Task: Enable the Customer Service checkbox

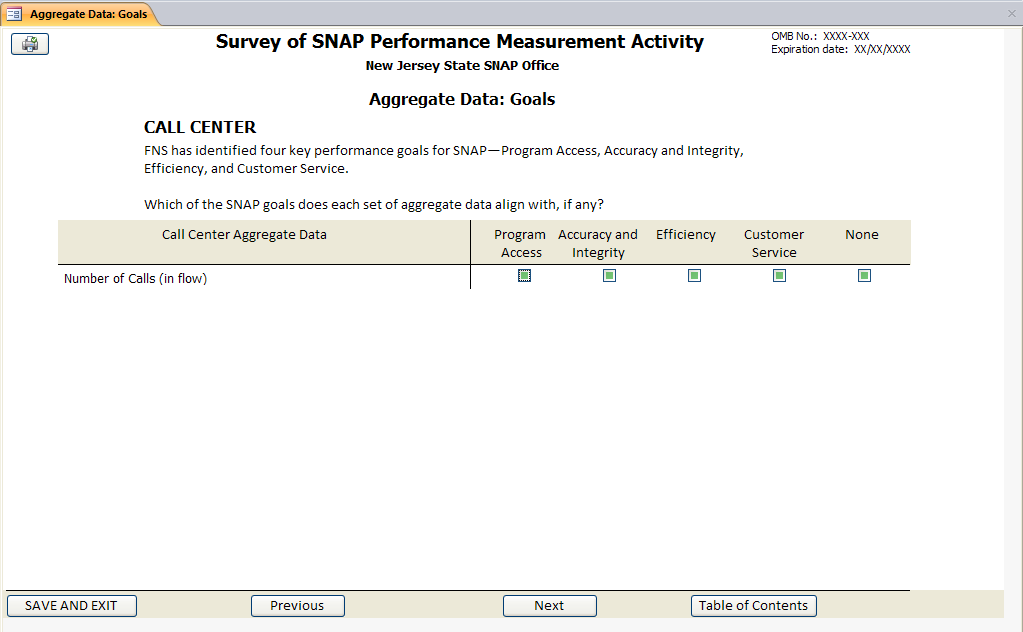Action: [x=779, y=276]
